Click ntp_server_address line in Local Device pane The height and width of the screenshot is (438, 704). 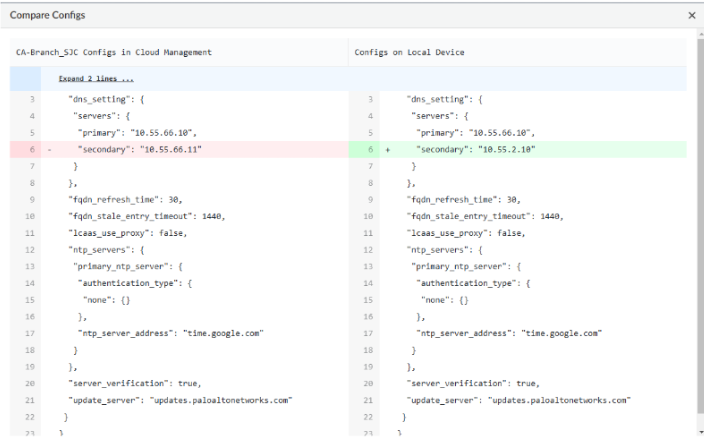tap(510, 333)
